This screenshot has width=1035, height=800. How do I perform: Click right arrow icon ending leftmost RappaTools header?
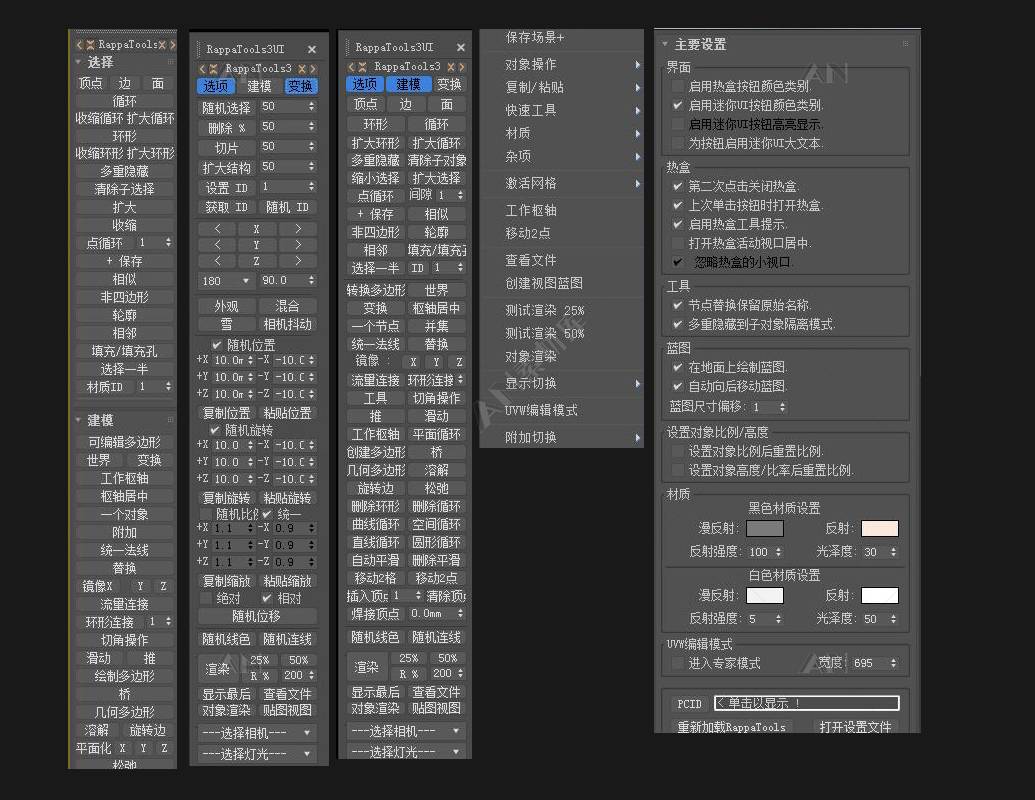(x=172, y=45)
